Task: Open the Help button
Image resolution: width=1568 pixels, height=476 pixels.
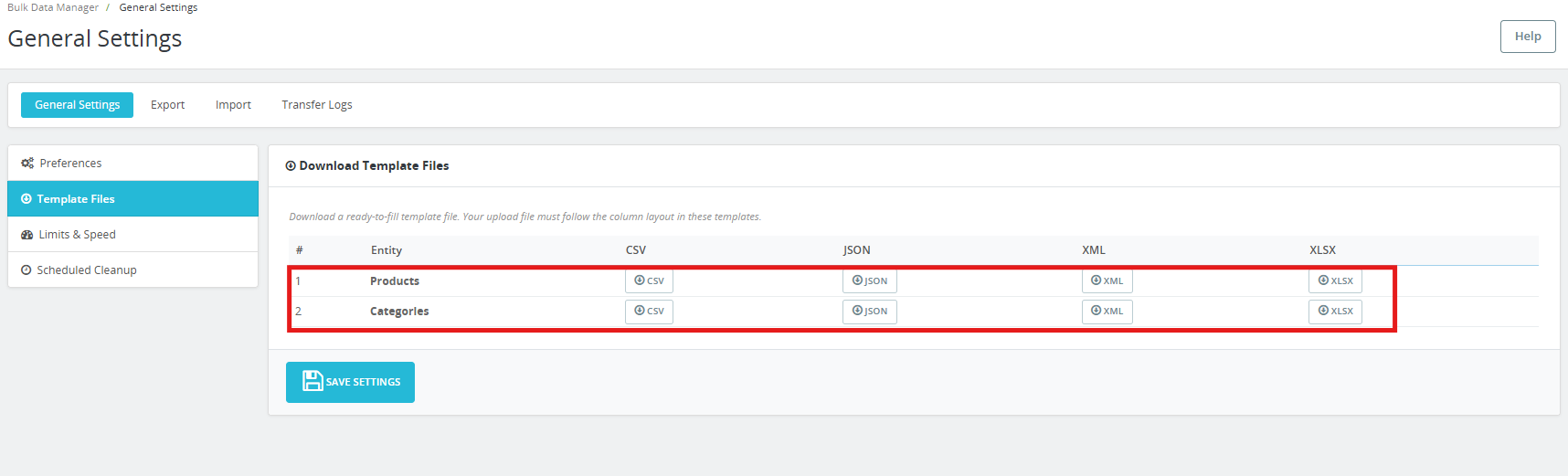Action: click(1528, 37)
